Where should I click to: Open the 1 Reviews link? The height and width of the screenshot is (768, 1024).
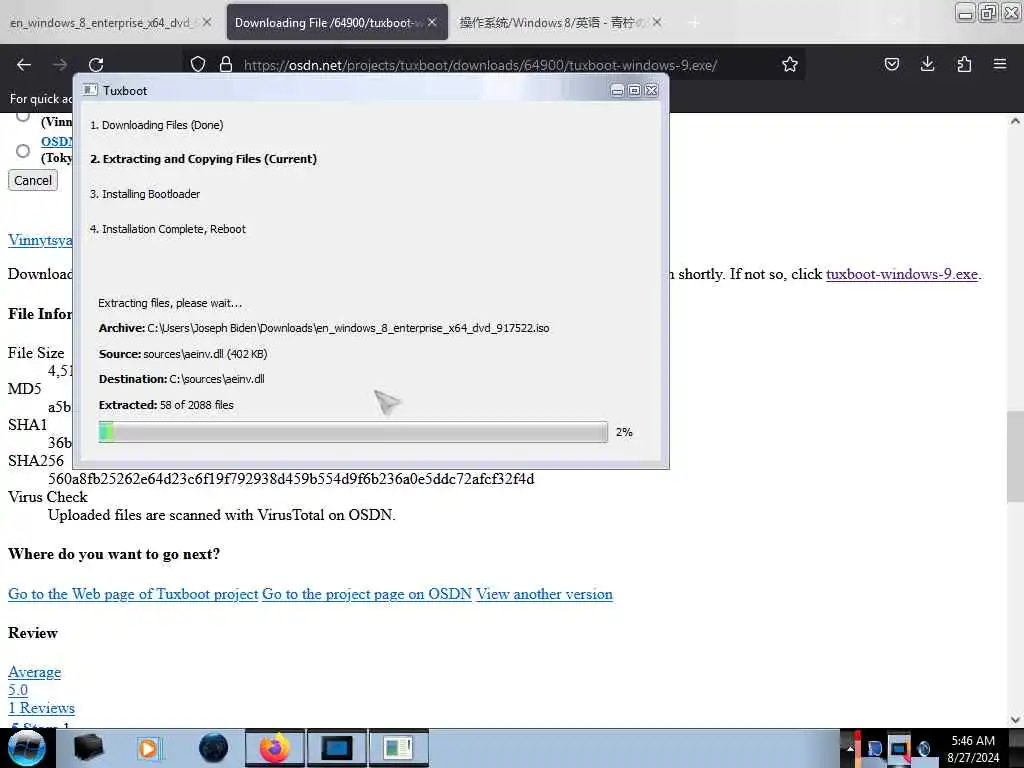coord(41,708)
